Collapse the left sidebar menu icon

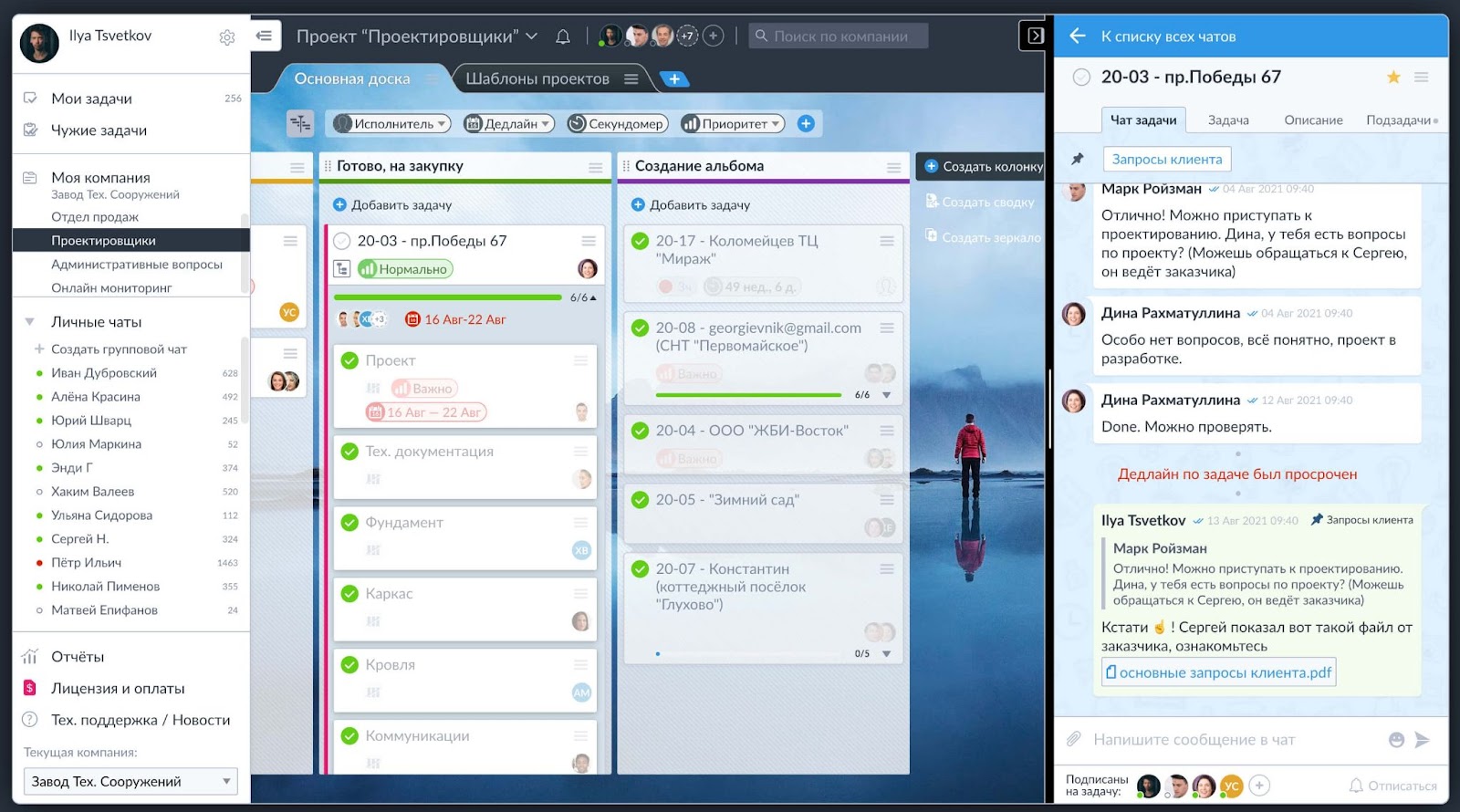pos(264,36)
